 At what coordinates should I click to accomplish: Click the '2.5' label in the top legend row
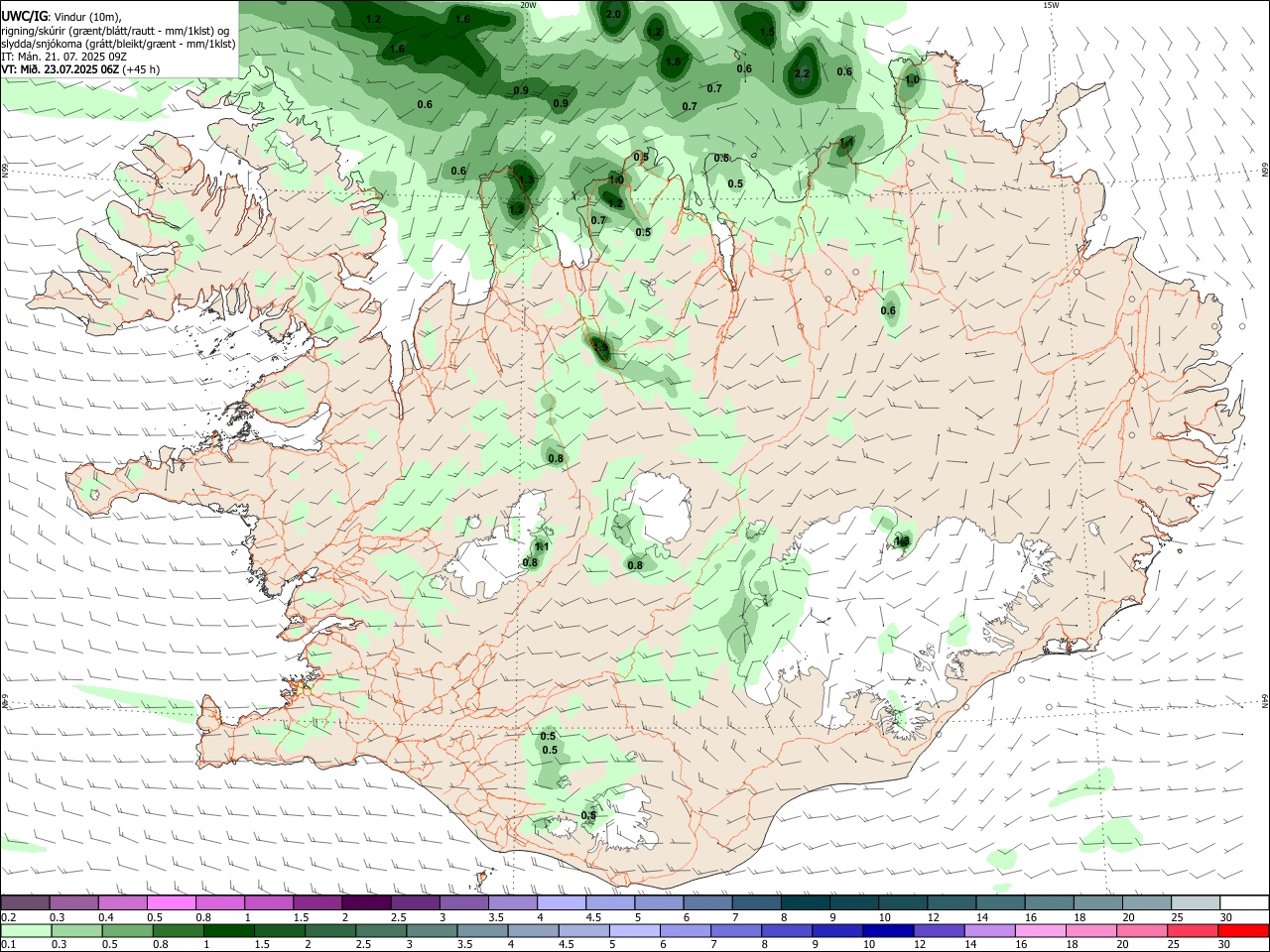point(398,917)
